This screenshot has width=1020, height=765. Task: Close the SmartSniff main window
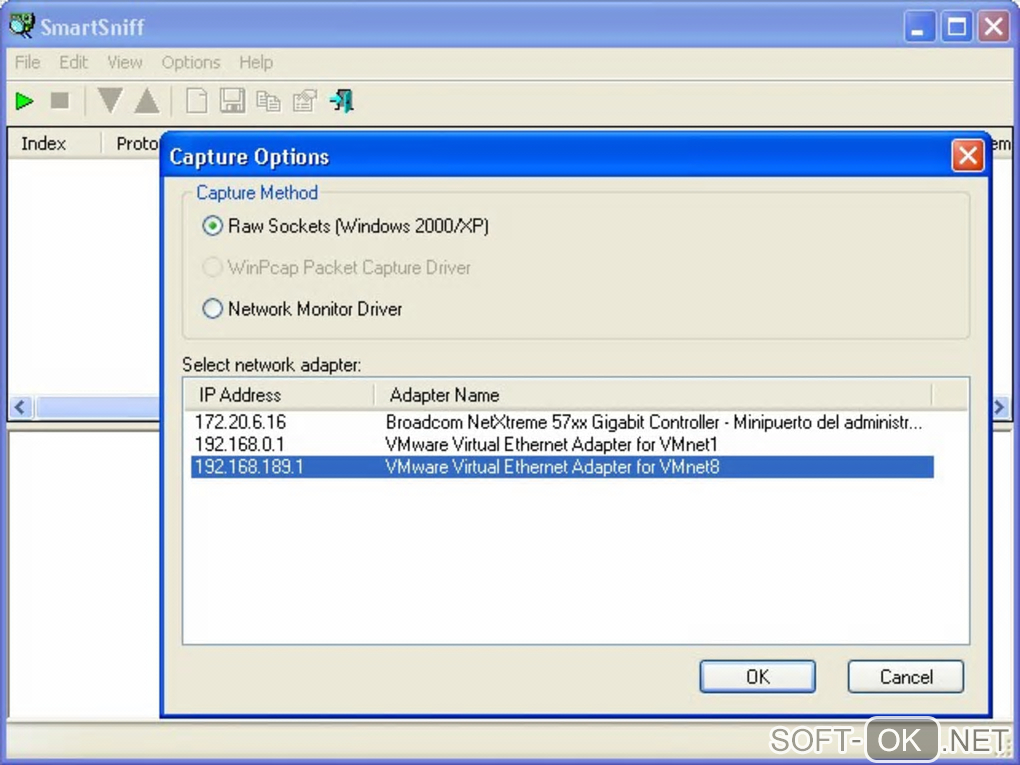pyautogui.click(x=994, y=27)
